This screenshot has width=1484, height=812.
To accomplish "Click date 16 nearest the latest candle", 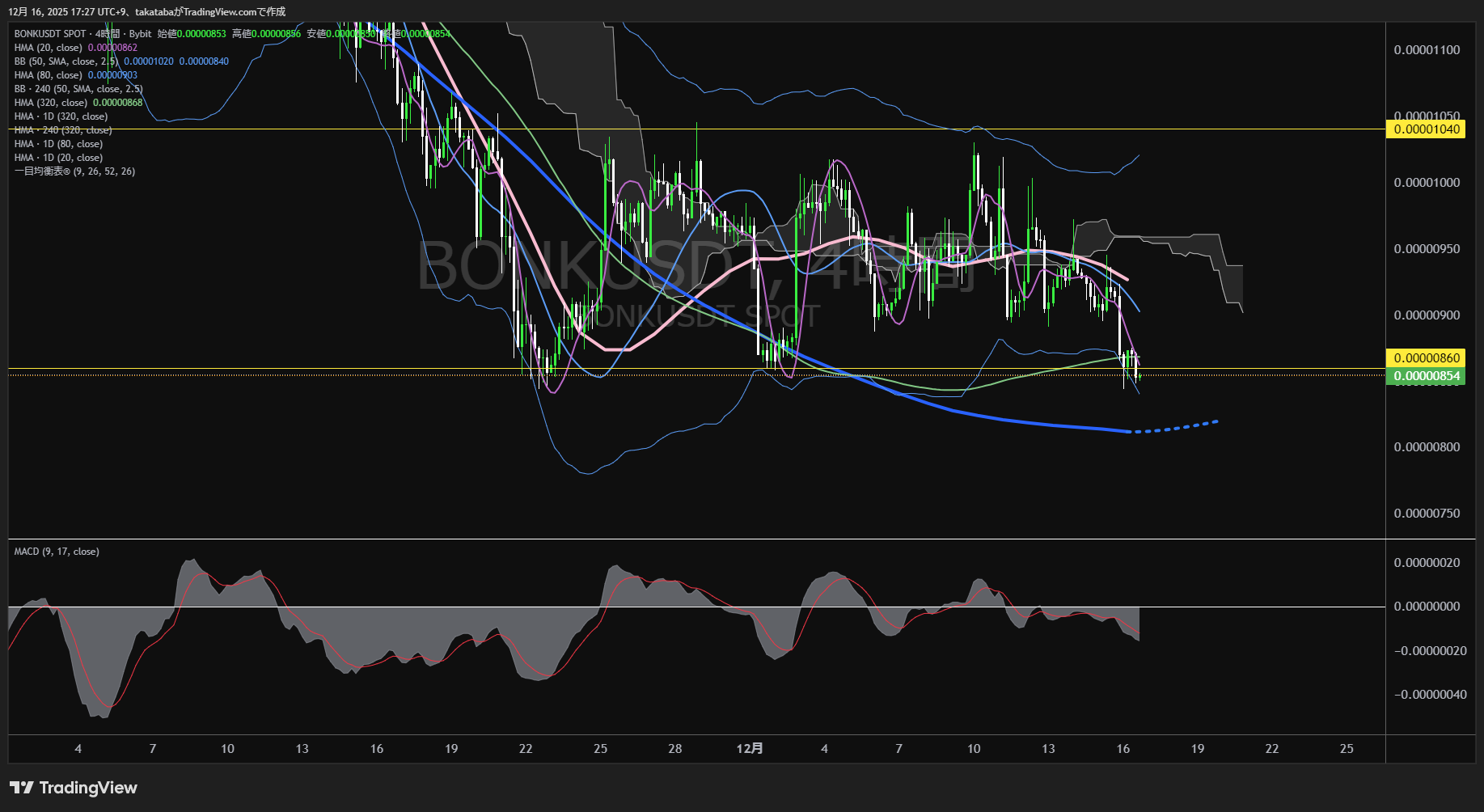I will 1123,749.
